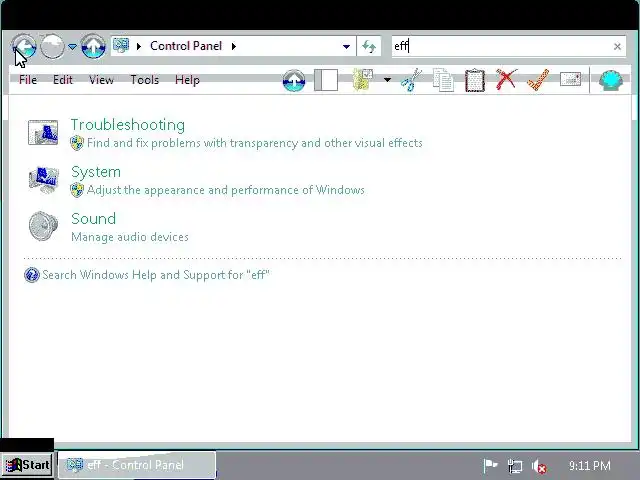640x480 pixels.
Task: Toggle the navigation pane icon
Action: [x=326, y=80]
